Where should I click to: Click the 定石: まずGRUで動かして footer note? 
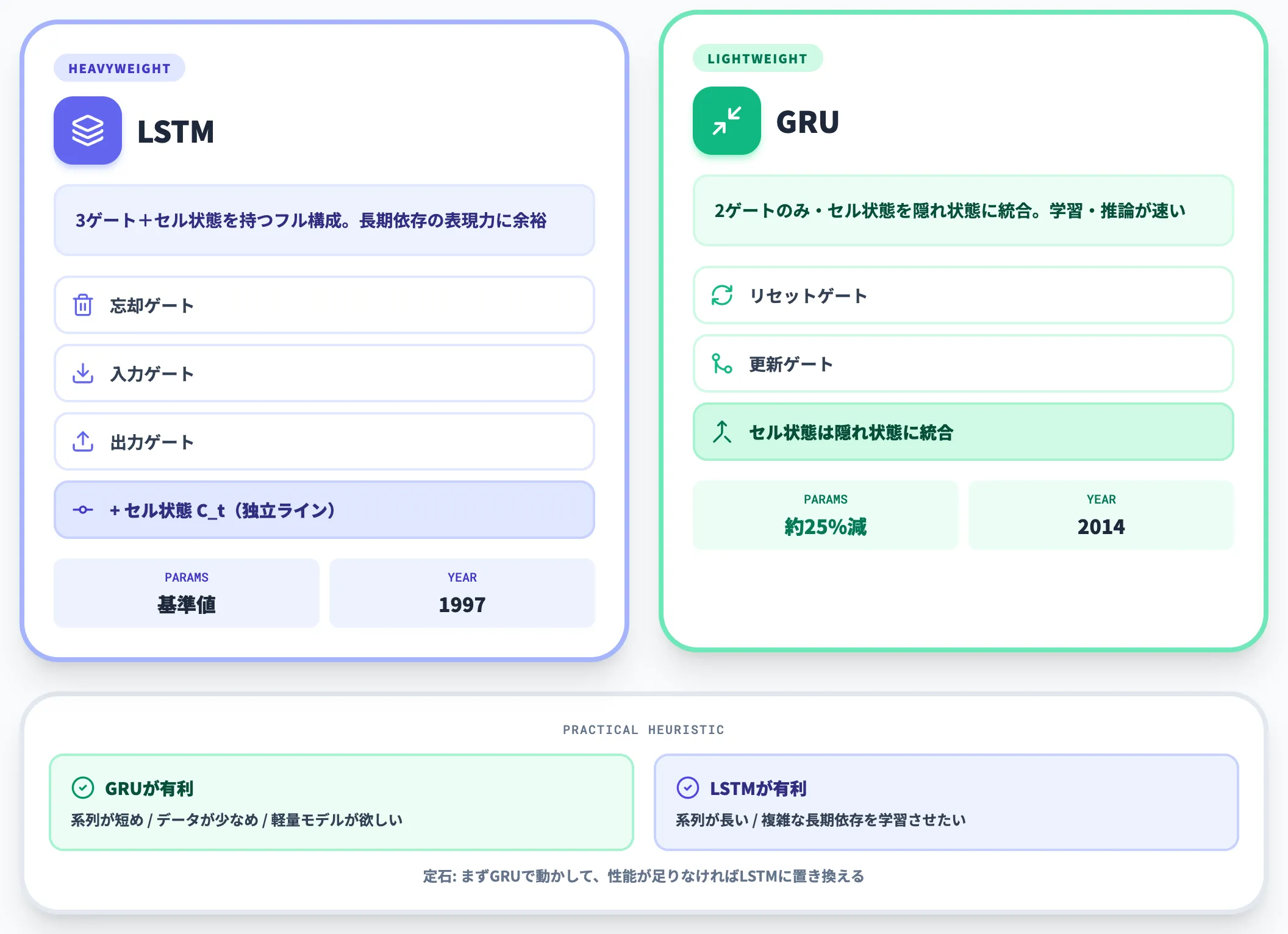click(x=644, y=876)
